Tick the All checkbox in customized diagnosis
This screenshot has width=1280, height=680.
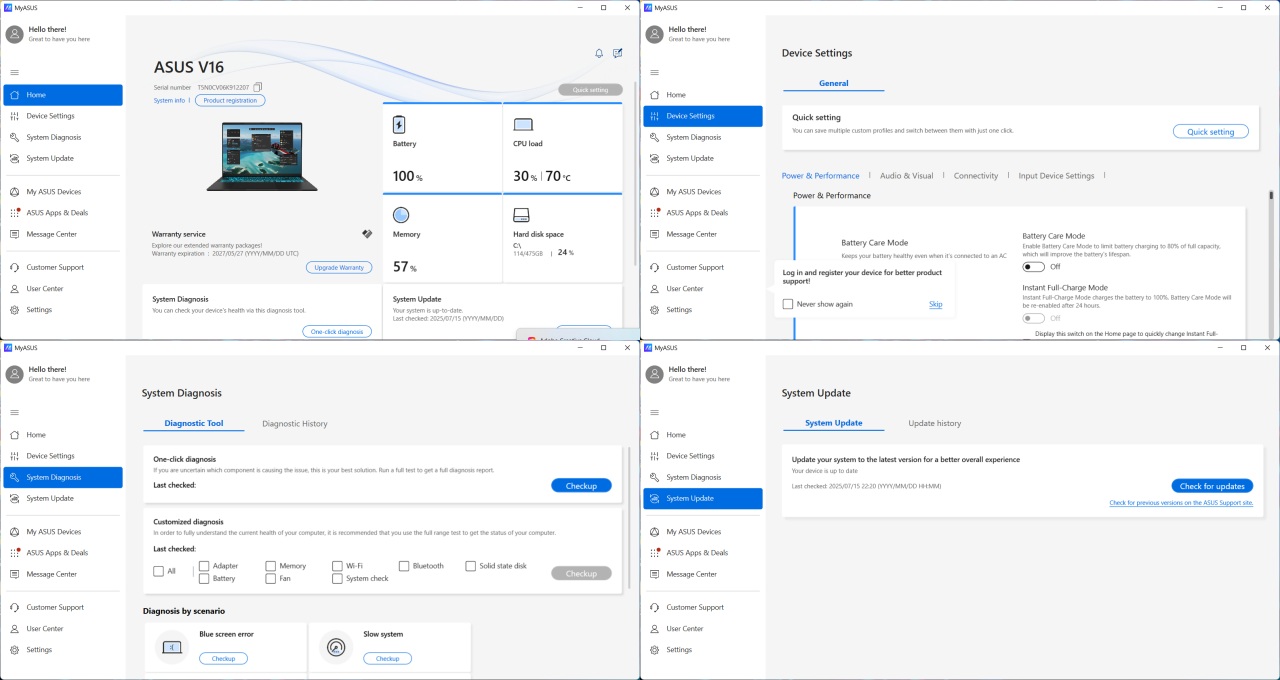[x=158, y=571]
